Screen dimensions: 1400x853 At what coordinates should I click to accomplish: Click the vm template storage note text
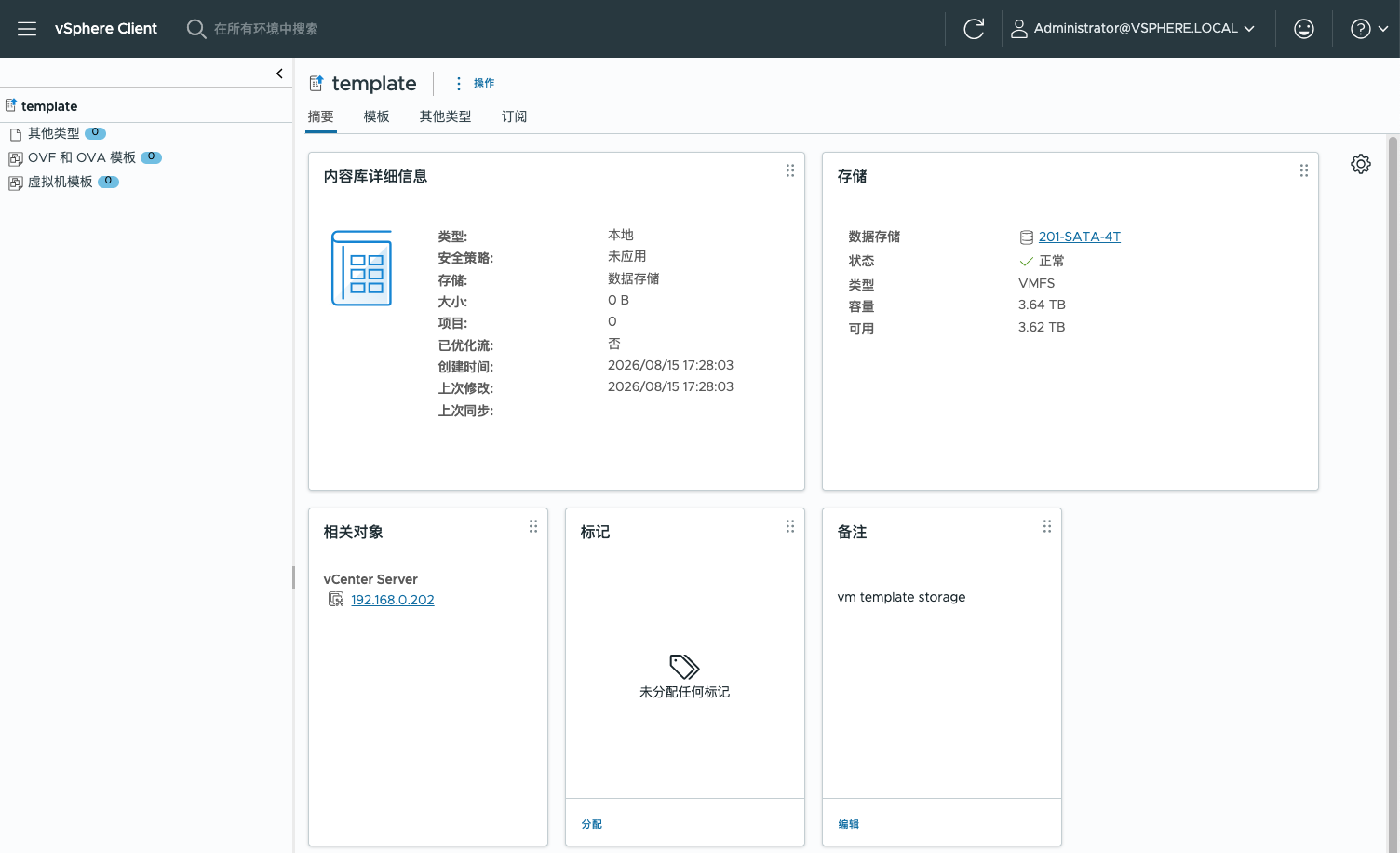(x=901, y=597)
